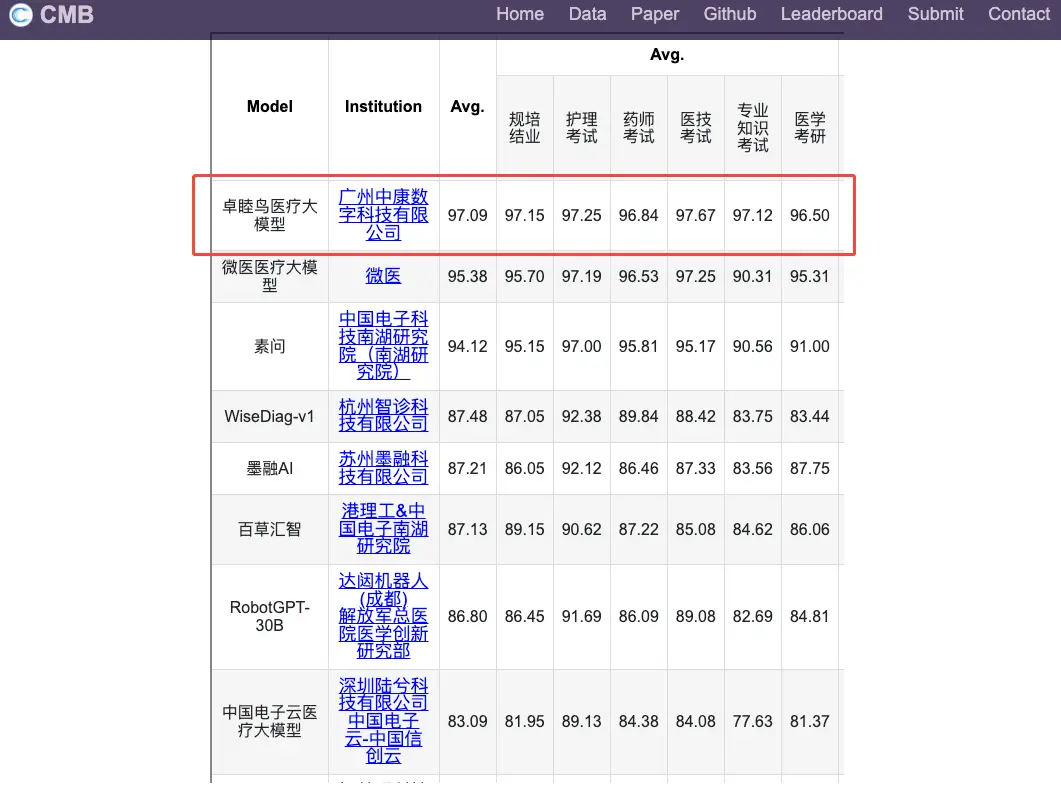Open the 达闼机器人(成都) institution link
Image resolution: width=1061 pixels, height=793 pixels.
tap(383, 589)
